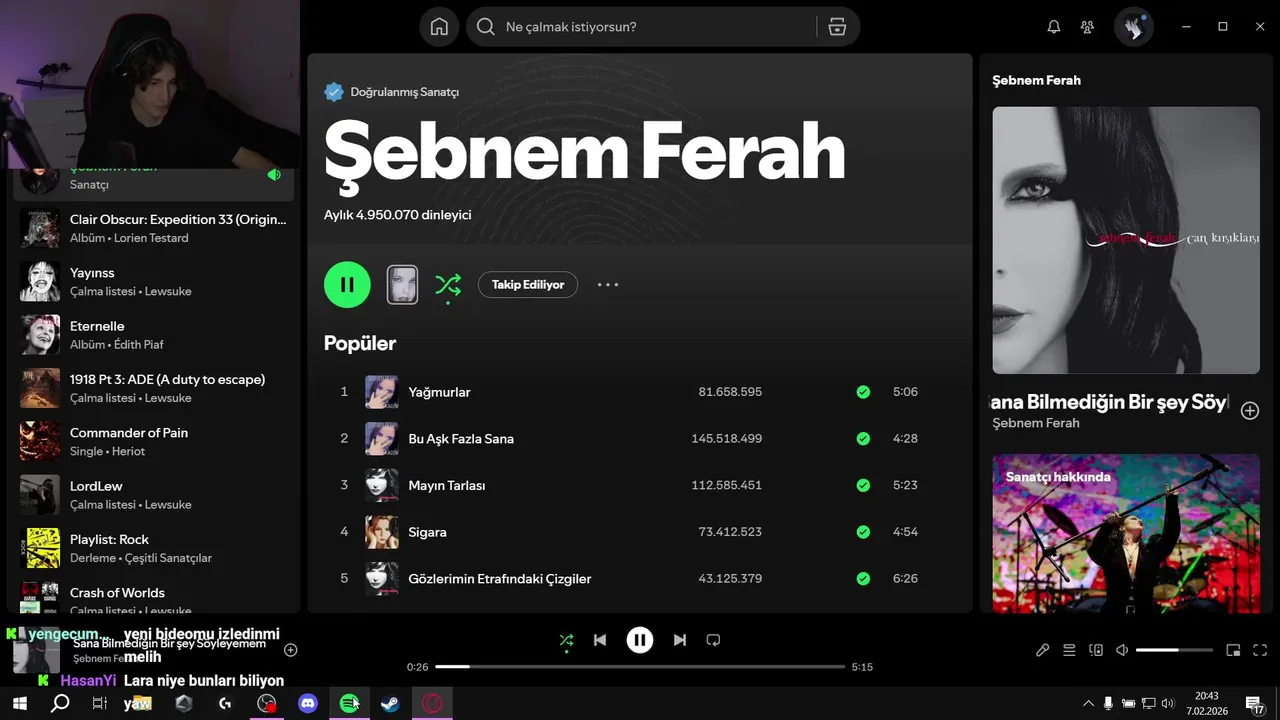Open Discord from the taskbar

[308, 703]
